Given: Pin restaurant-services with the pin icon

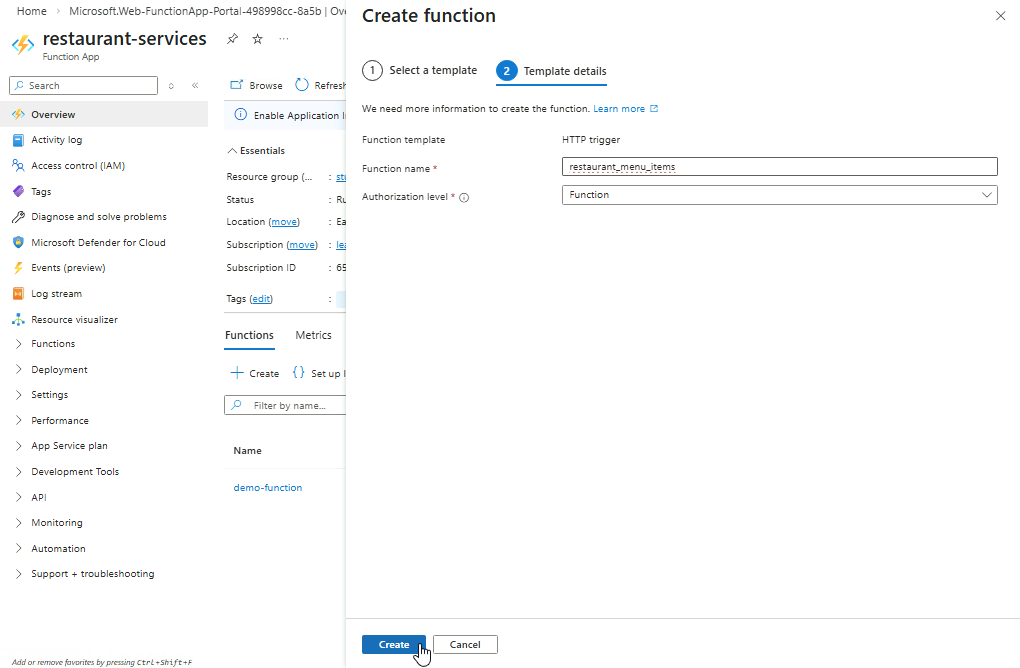Looking at the screenshot, I should coord(233,39).
